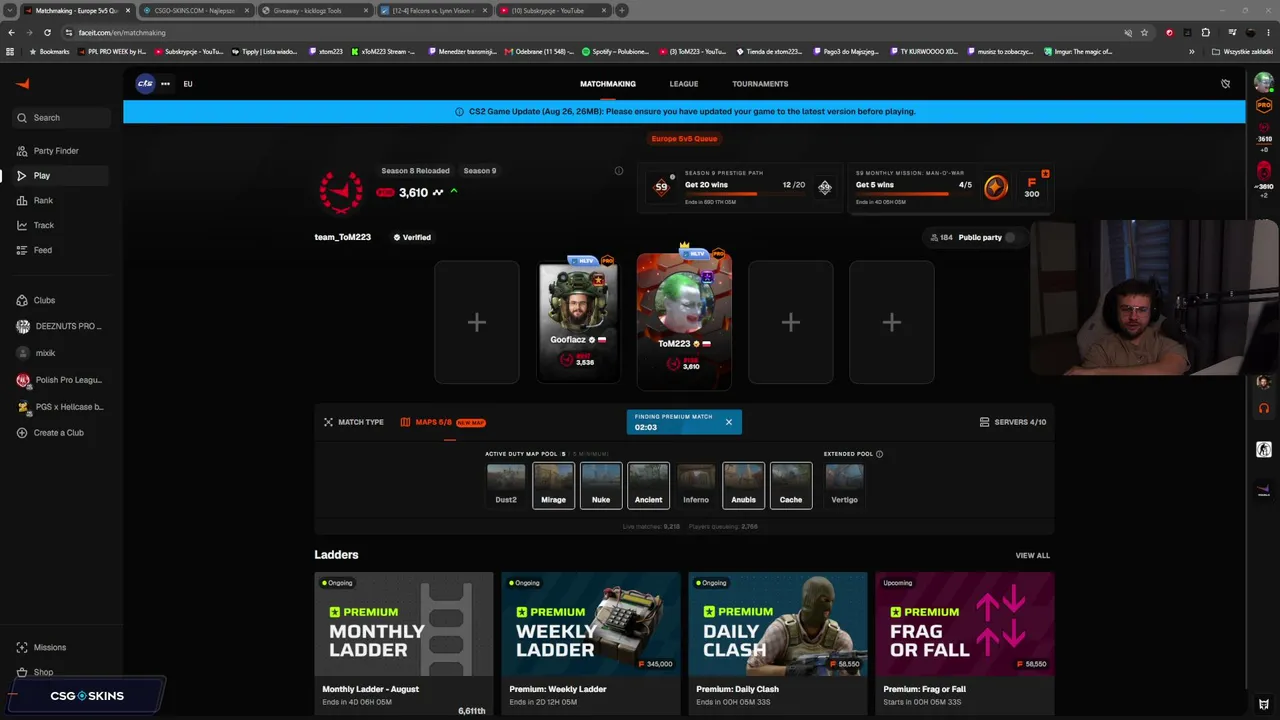Screen dimensions: 1280x720
Task: Open Gooflacz's player card
Action: pyautogui.click(x=578, y=322)
